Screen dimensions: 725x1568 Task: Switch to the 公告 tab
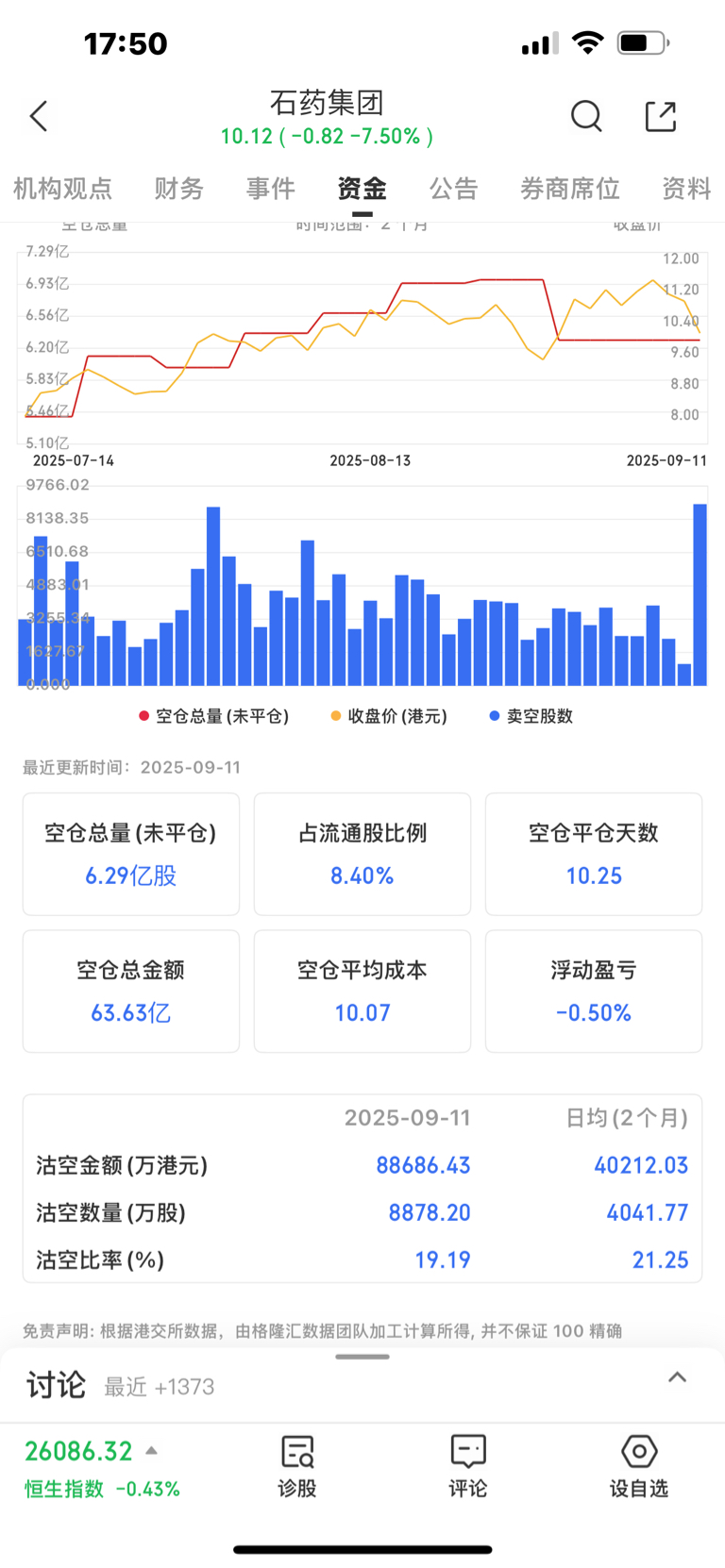click(x=454, y=189)
